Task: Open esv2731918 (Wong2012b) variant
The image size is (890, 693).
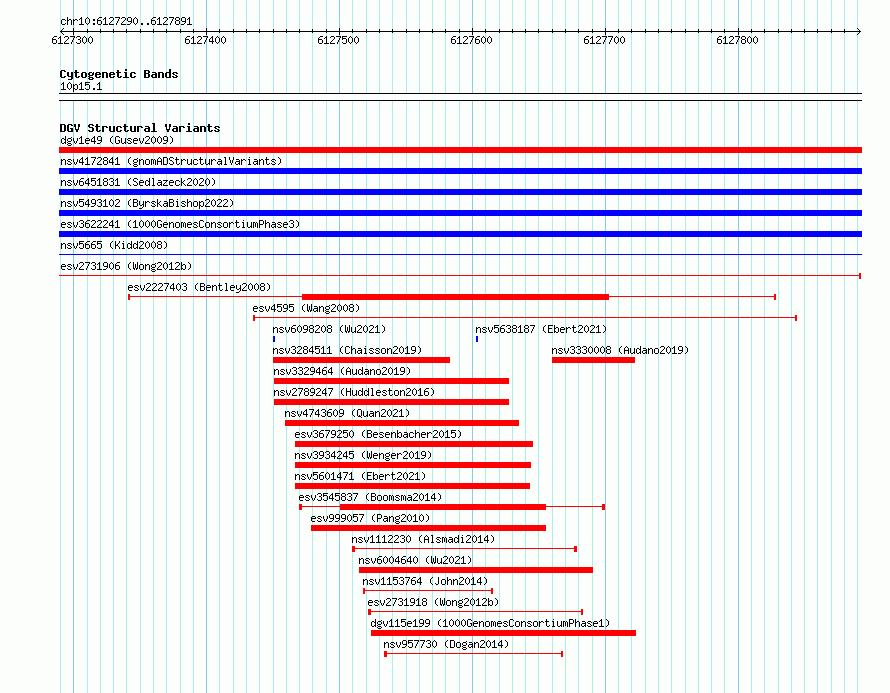Action: [433, 602]
